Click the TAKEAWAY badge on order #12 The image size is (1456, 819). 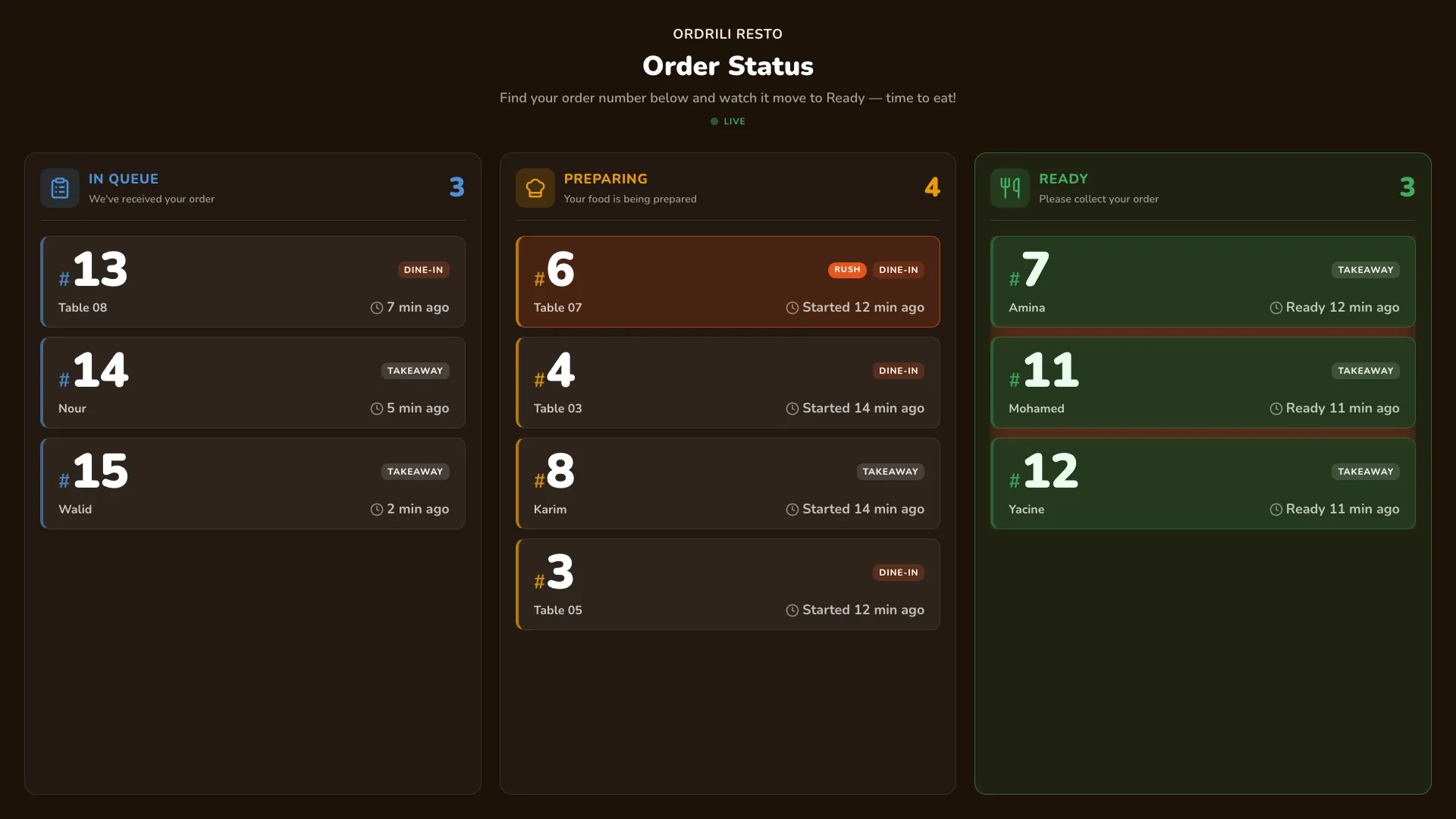coord(1366,472)
